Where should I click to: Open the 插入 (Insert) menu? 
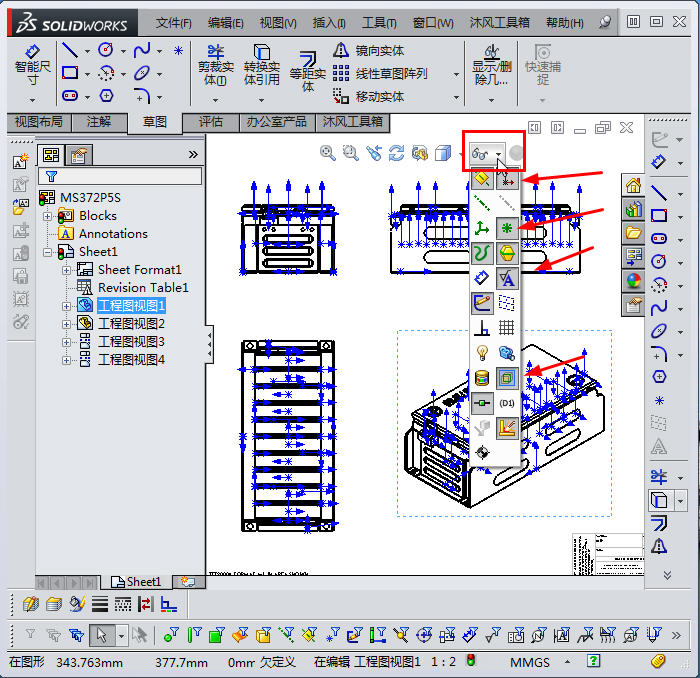[x=328, y=22]
